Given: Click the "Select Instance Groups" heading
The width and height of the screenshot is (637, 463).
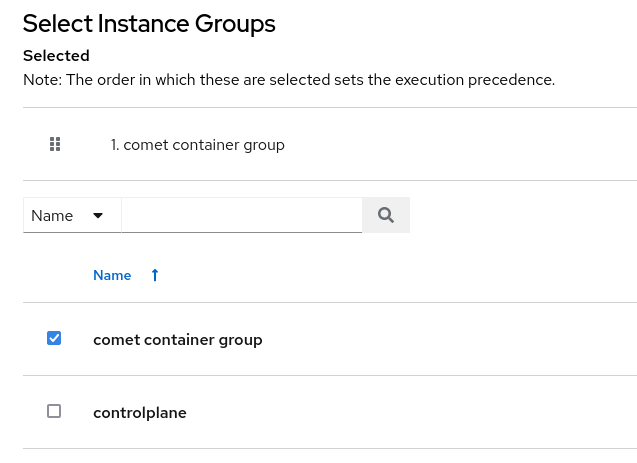Looking at the screenshot, I should pyautogui.click(x=149, y=23).
